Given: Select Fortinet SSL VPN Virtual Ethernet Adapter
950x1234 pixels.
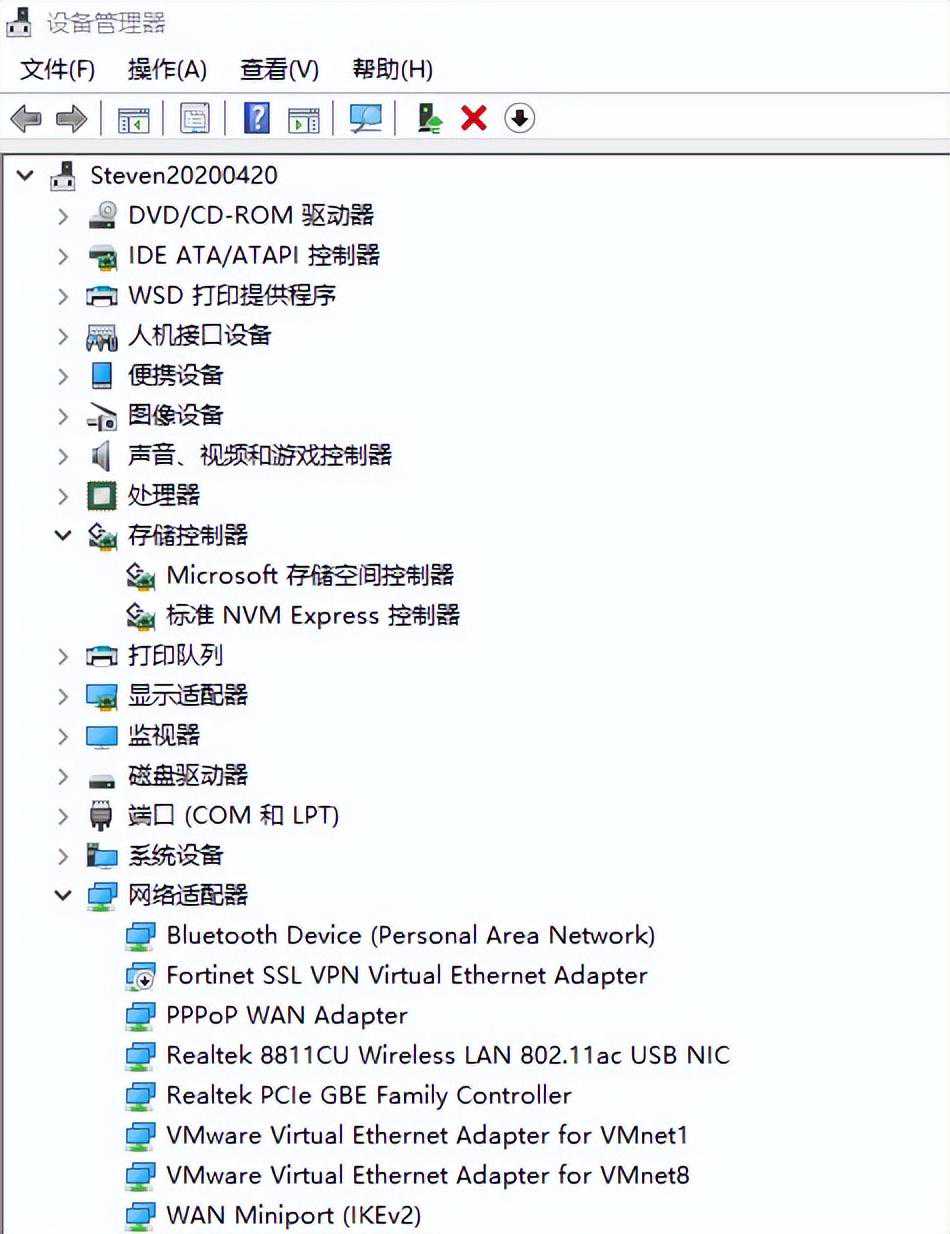Looking at the screenshot, I should 406,976.
